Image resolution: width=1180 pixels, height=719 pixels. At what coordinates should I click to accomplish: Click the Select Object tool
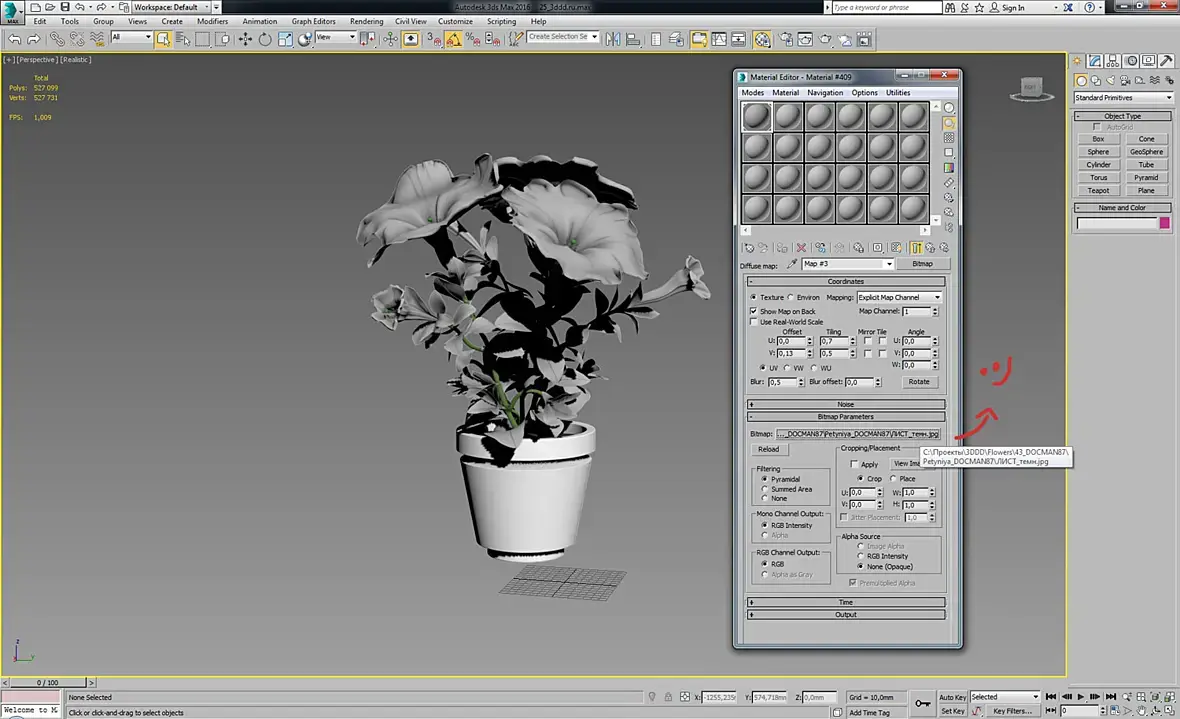tap(162, 39)
